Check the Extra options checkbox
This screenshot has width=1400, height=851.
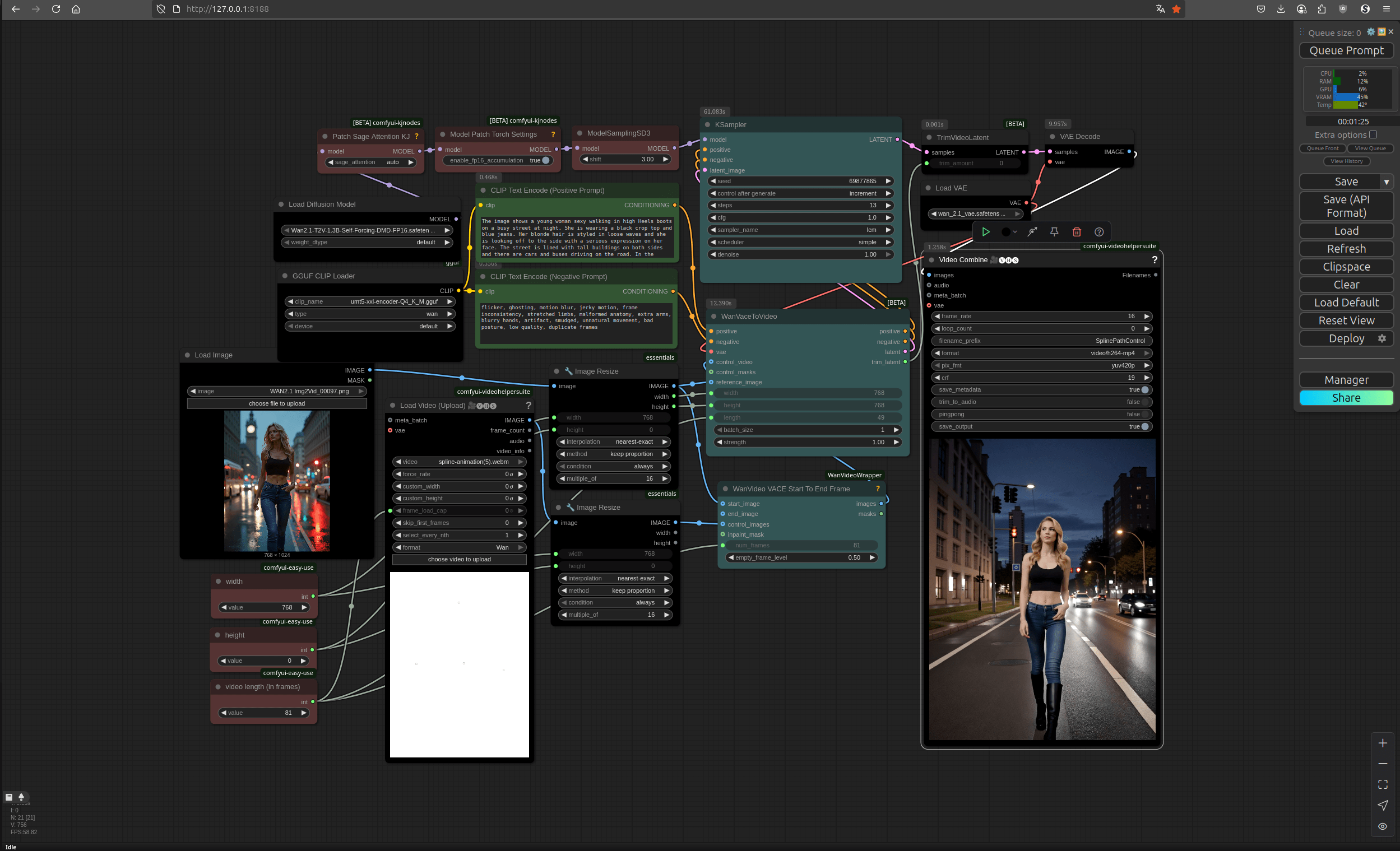click(x=1373, y=134)
